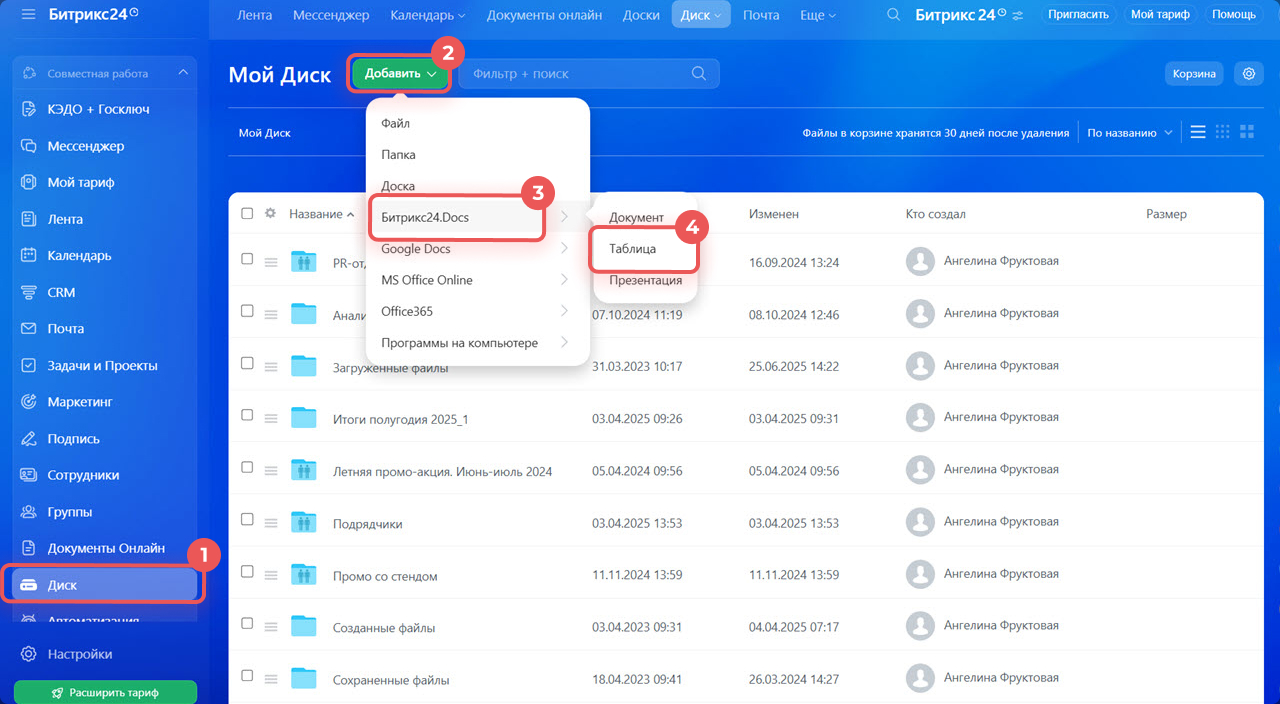Click the Сотрудники icon in the sidebar

(29, 475)
